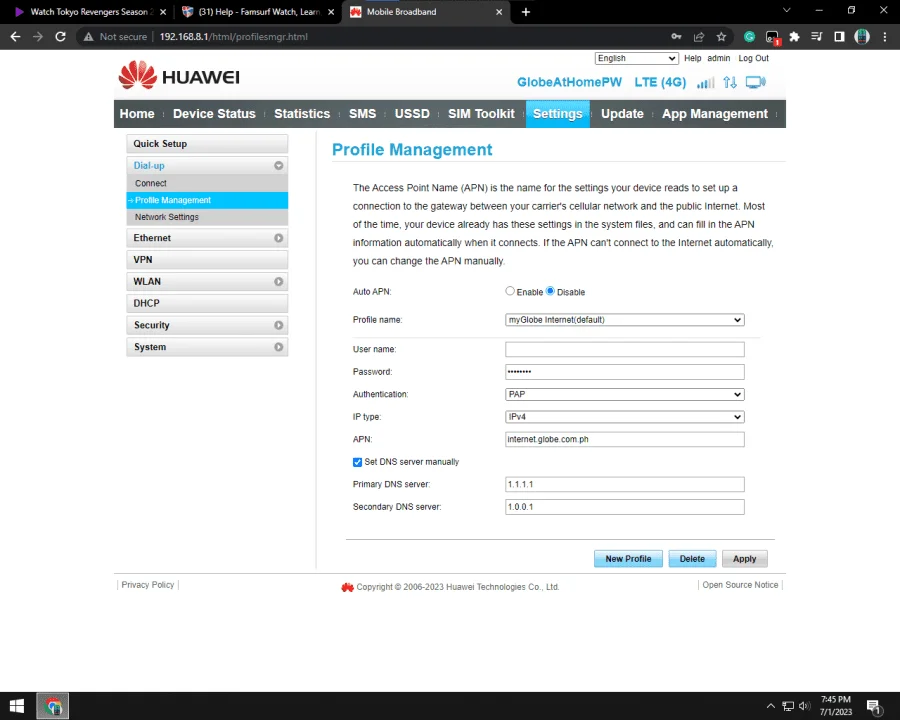Open the Chrome three-dot menu
The width and height of the screenshot is (900, 720).
point(885,37)
